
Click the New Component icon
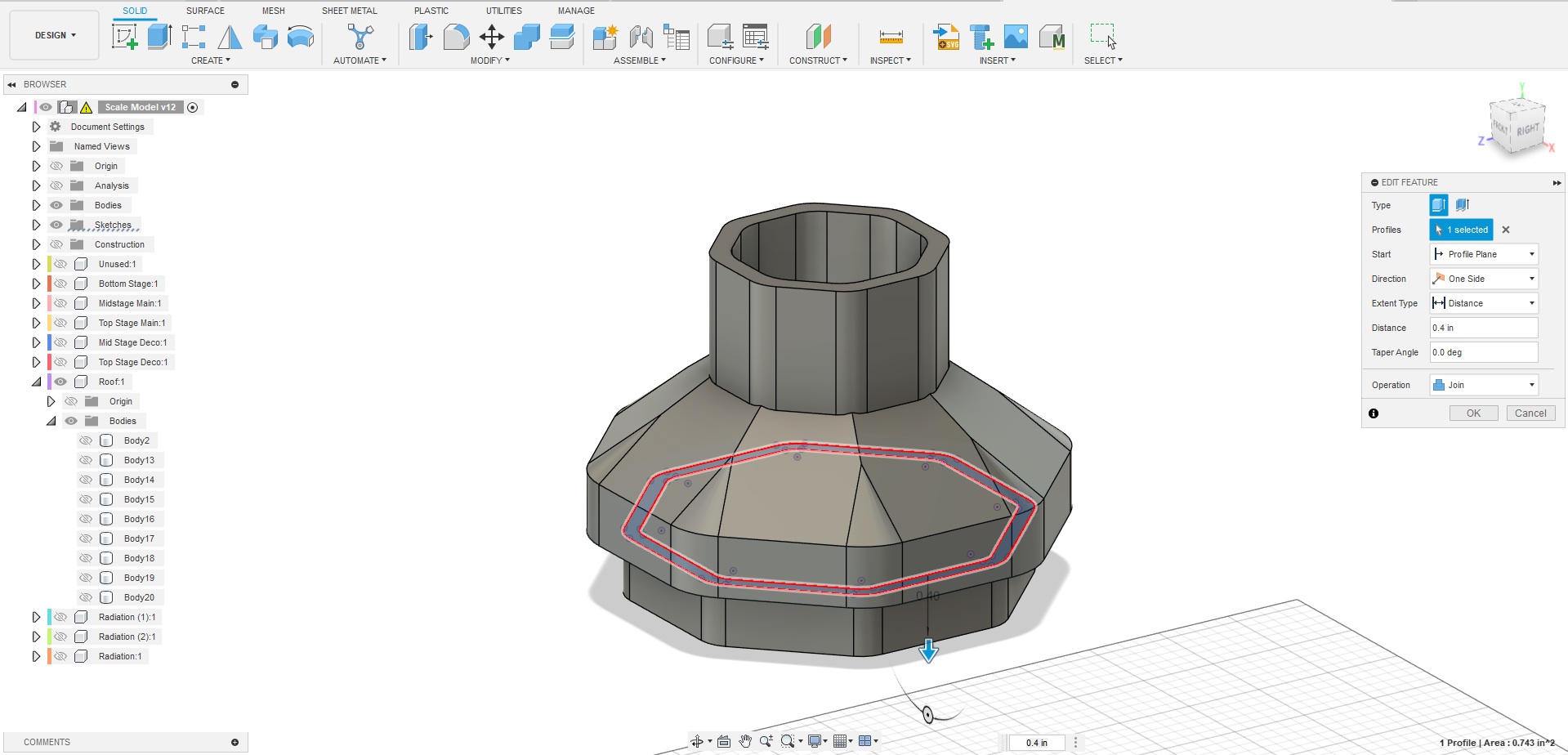[x=605, y=37]
